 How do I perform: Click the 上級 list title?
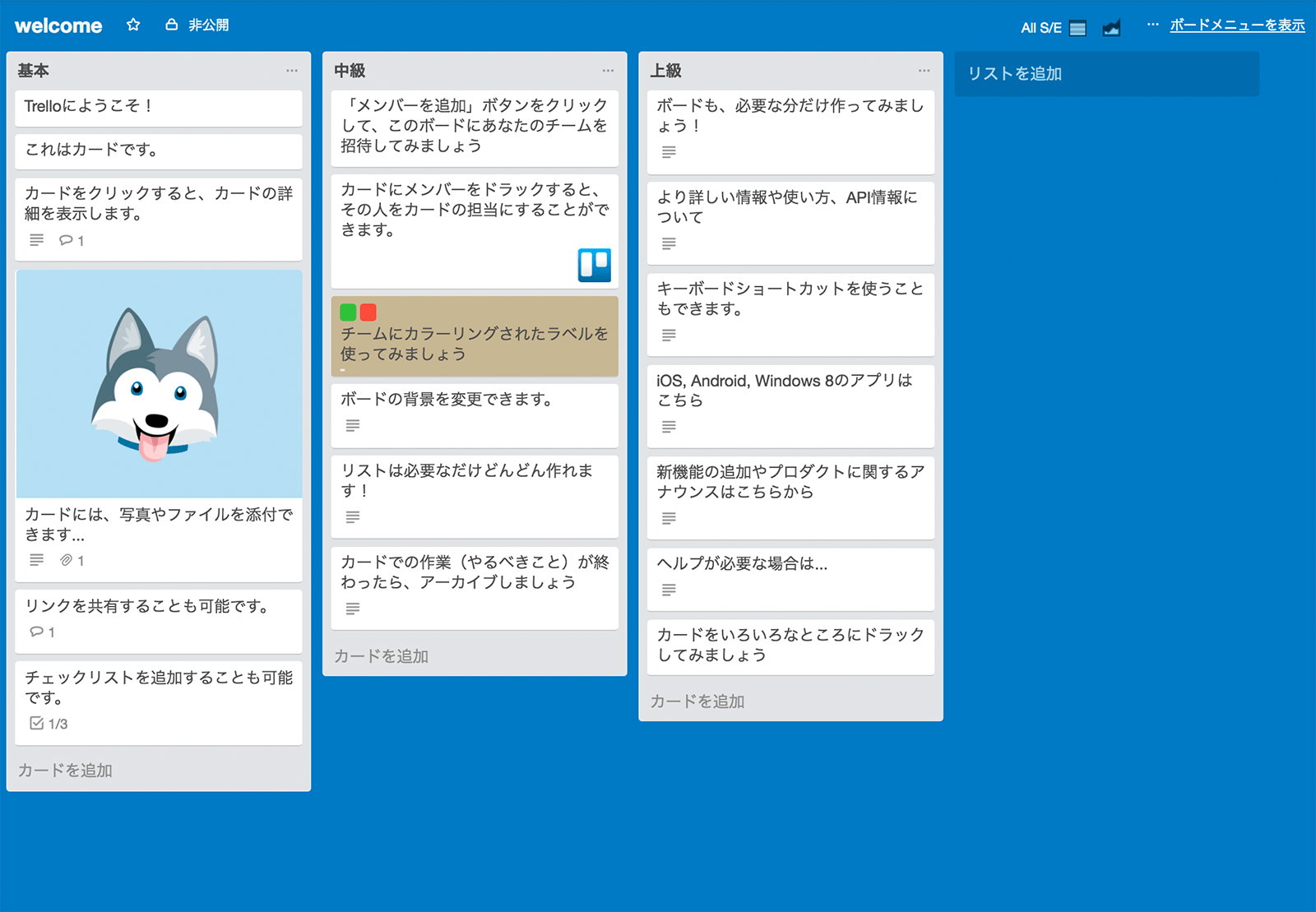point(666,71)
